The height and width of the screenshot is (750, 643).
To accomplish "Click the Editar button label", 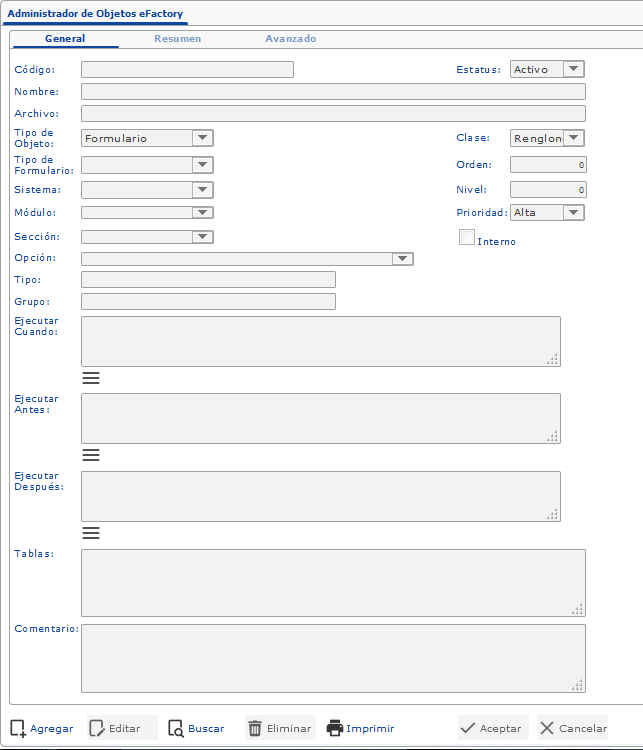I will coord(124,728).
